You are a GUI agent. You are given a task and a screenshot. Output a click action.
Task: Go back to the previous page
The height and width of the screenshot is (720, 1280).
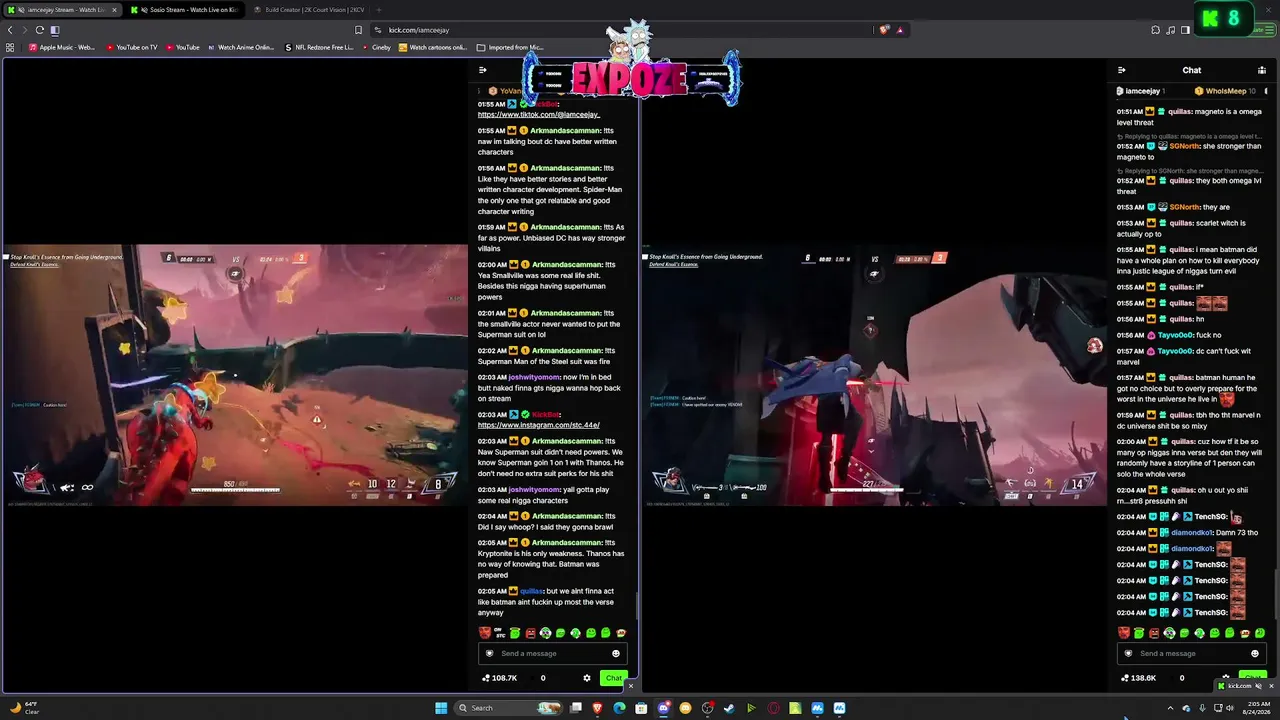tap(10, 30)
